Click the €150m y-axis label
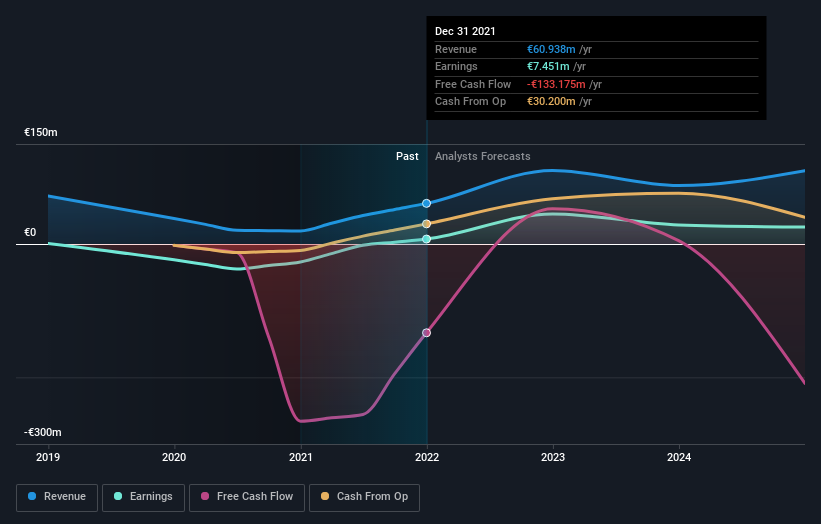This screenshot has width=821, height=524. tap(41, 132)
